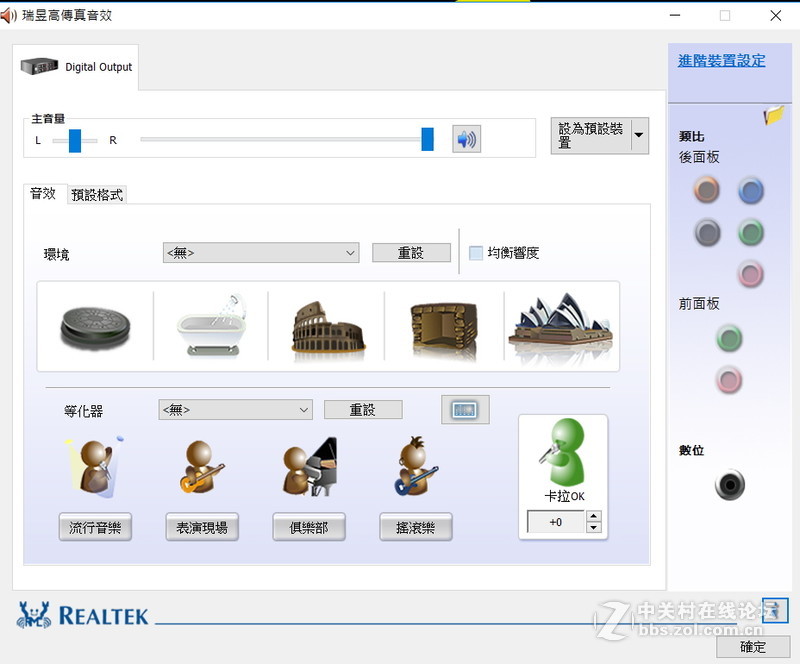Select the bathroom environment icon
Screen dimensions: 800x664
[x=211, y=325]
